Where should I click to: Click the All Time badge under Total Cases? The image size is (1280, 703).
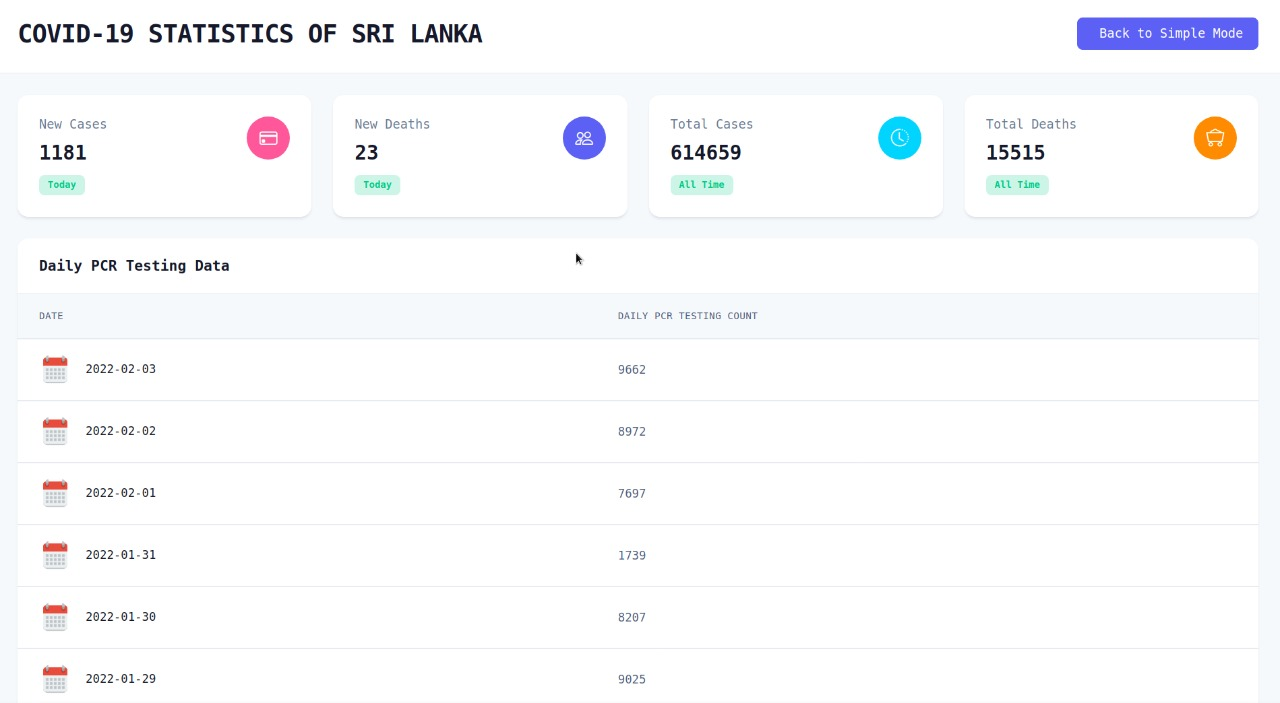click(x=702, y=185)
